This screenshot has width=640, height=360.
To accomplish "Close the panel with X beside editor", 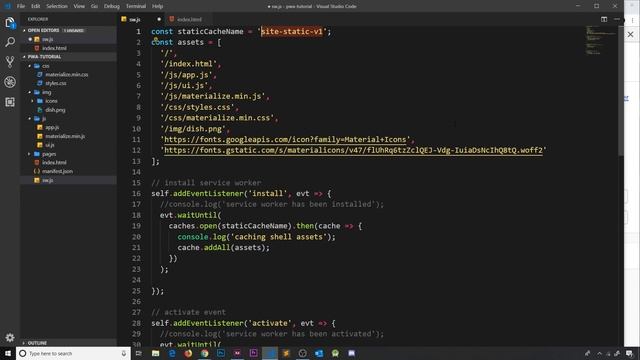I will point(631,35).
